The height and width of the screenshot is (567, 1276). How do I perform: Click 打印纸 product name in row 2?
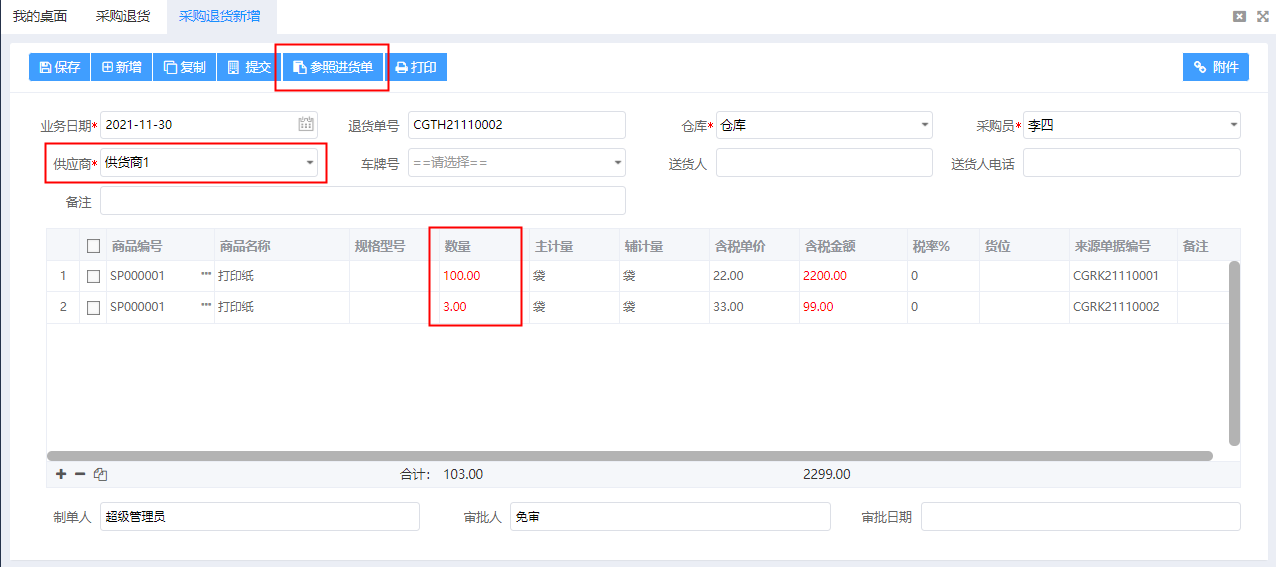click(x=236, y=307)
